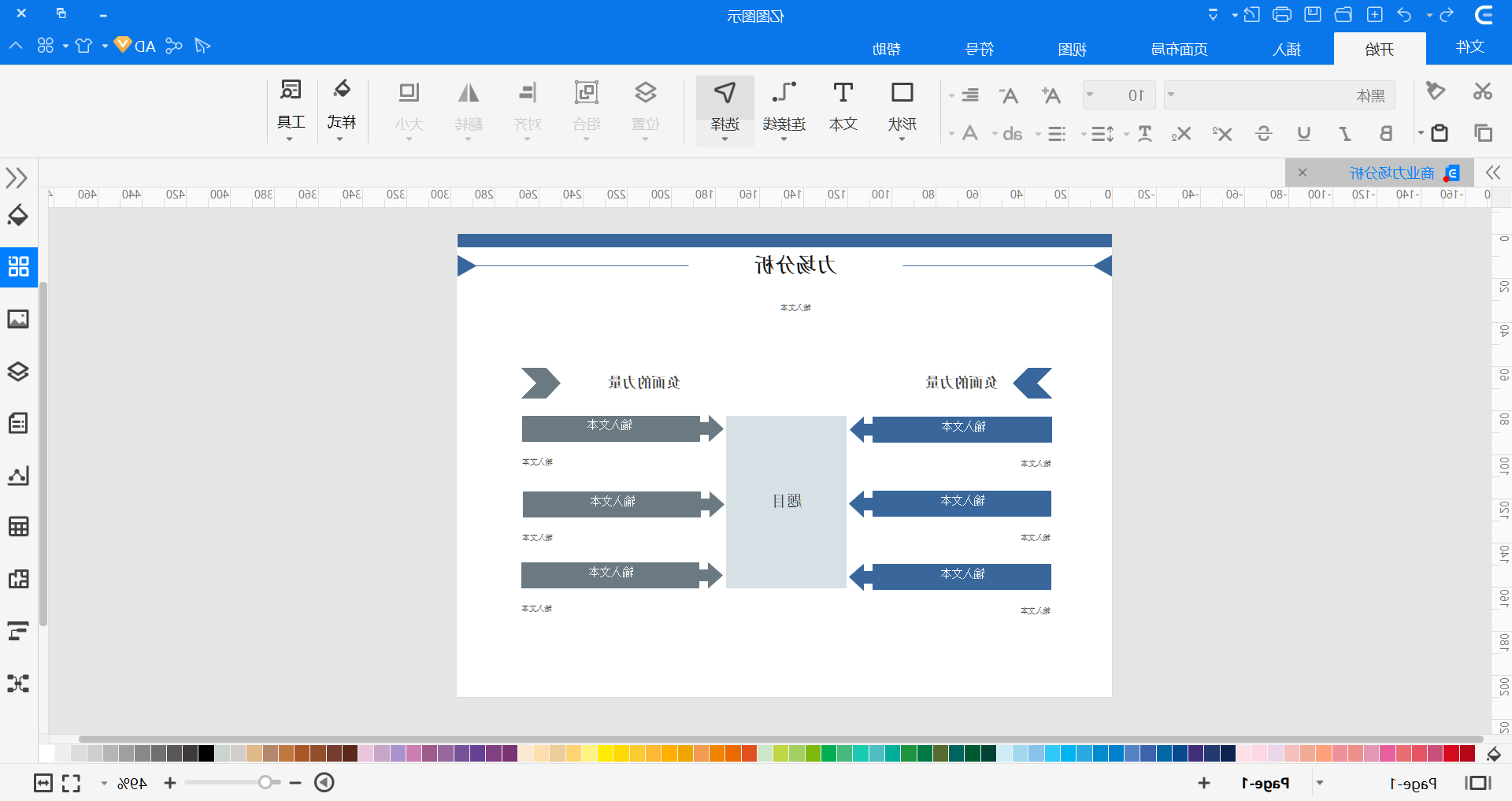Open the image sidebar panel
The height and width of the screenshot is (801, 1512).
pyautogui.click(x=18, y=319)
